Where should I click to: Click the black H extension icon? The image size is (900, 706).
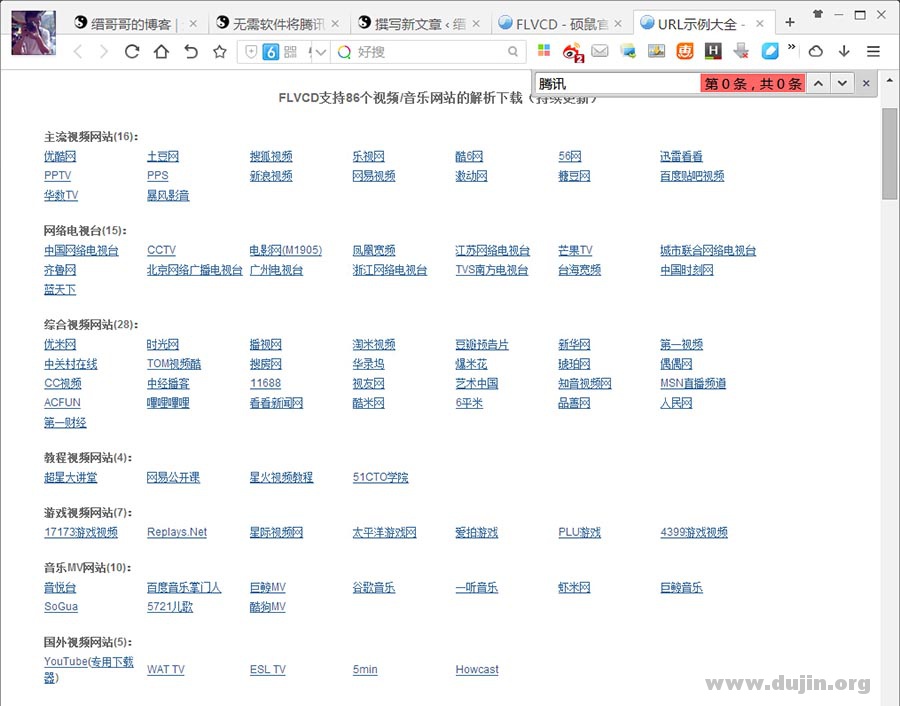[713, 51]
